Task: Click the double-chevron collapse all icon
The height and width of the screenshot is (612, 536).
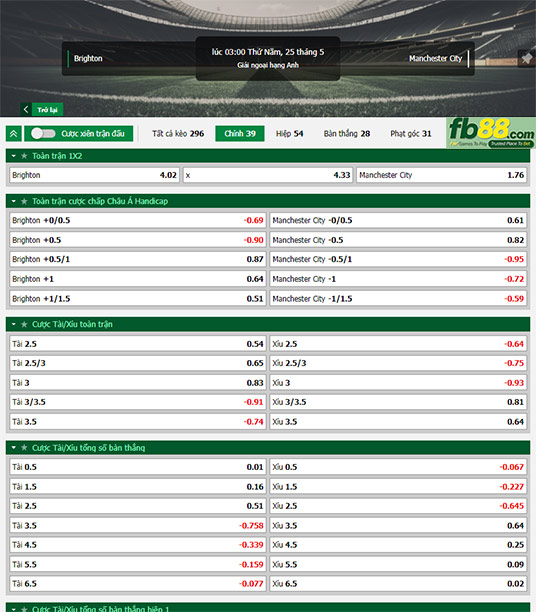Action: [14, 133]
